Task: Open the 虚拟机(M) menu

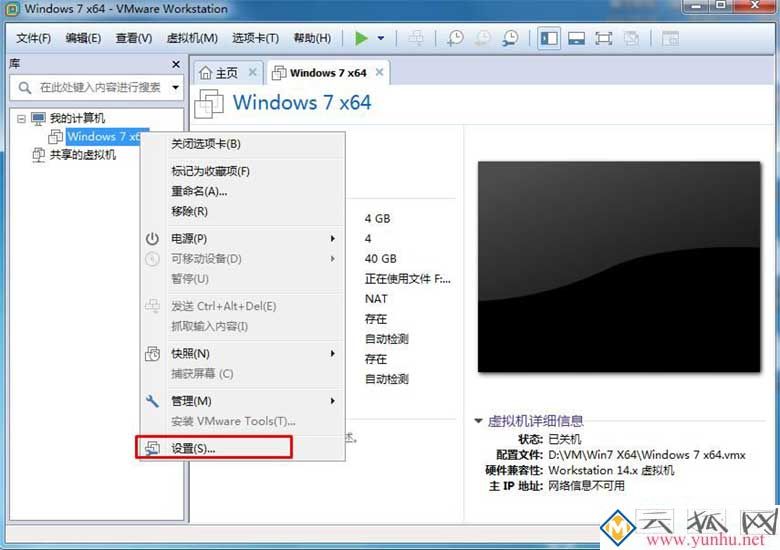Action: coord(192,38)
